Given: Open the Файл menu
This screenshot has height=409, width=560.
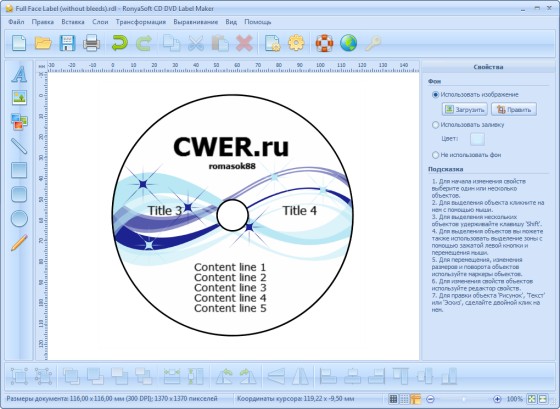Looking at the screenshot, I should pyautogui.click(x=16, y=22).
